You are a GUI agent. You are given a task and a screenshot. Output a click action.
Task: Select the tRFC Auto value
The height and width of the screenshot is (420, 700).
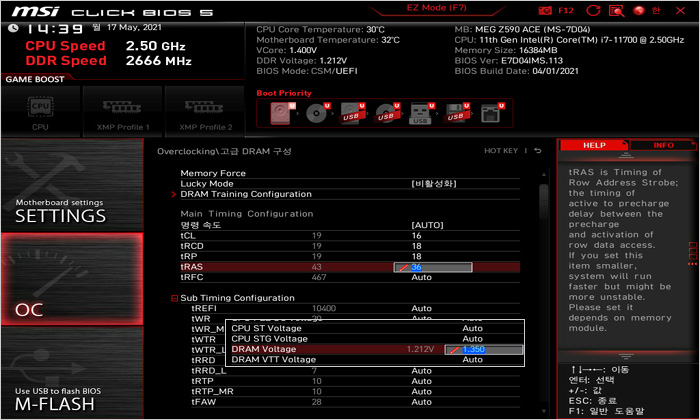coord(421,277)
